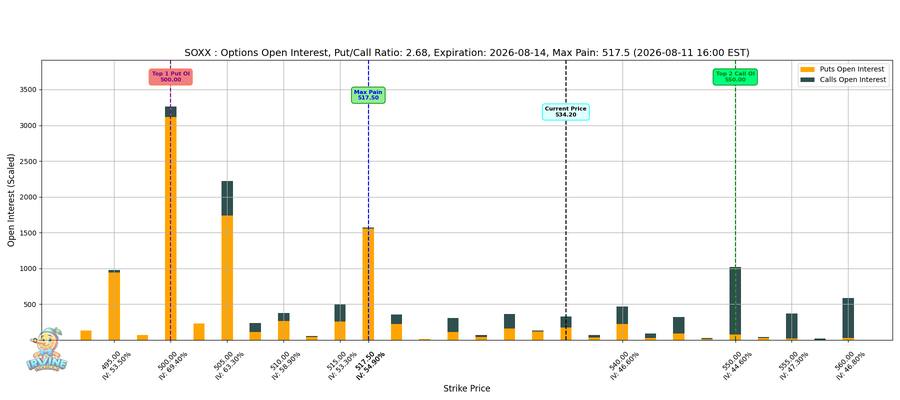Click the '555.00 IV: 47.30%' strike label
Screen dimensions: 900x400
coord(793,364)
